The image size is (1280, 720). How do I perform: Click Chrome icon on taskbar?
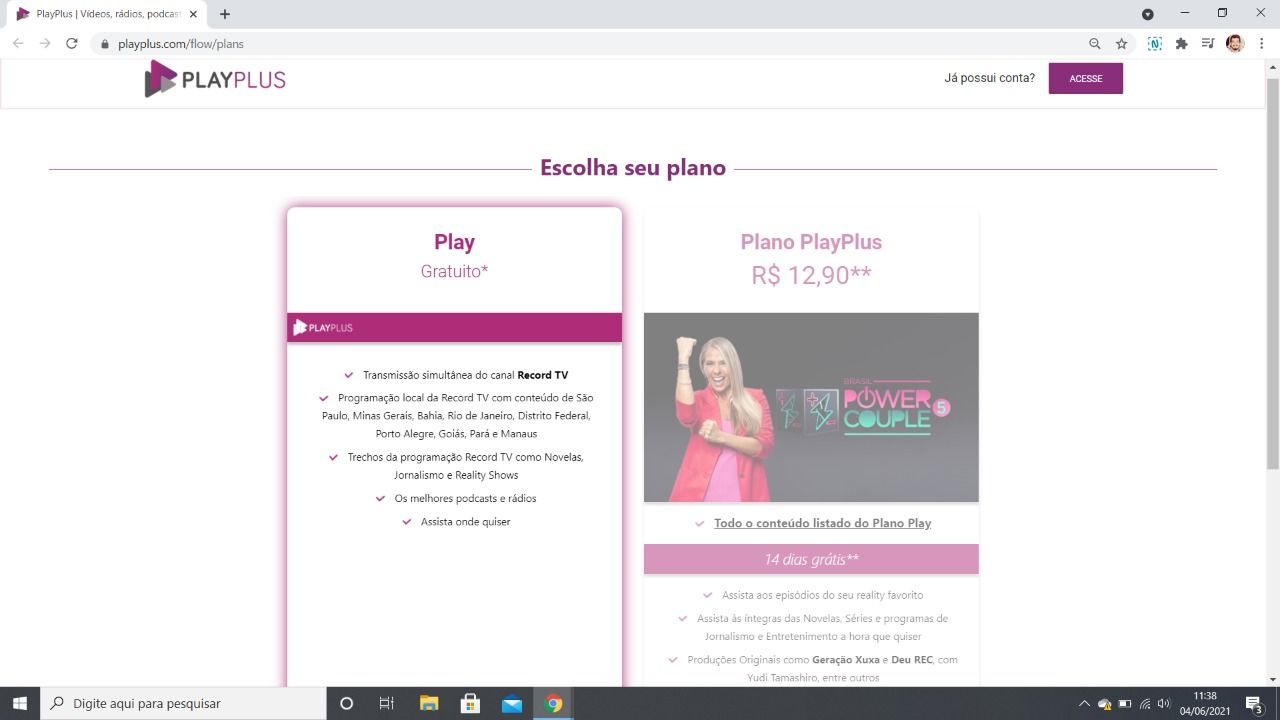coord(553,703)
